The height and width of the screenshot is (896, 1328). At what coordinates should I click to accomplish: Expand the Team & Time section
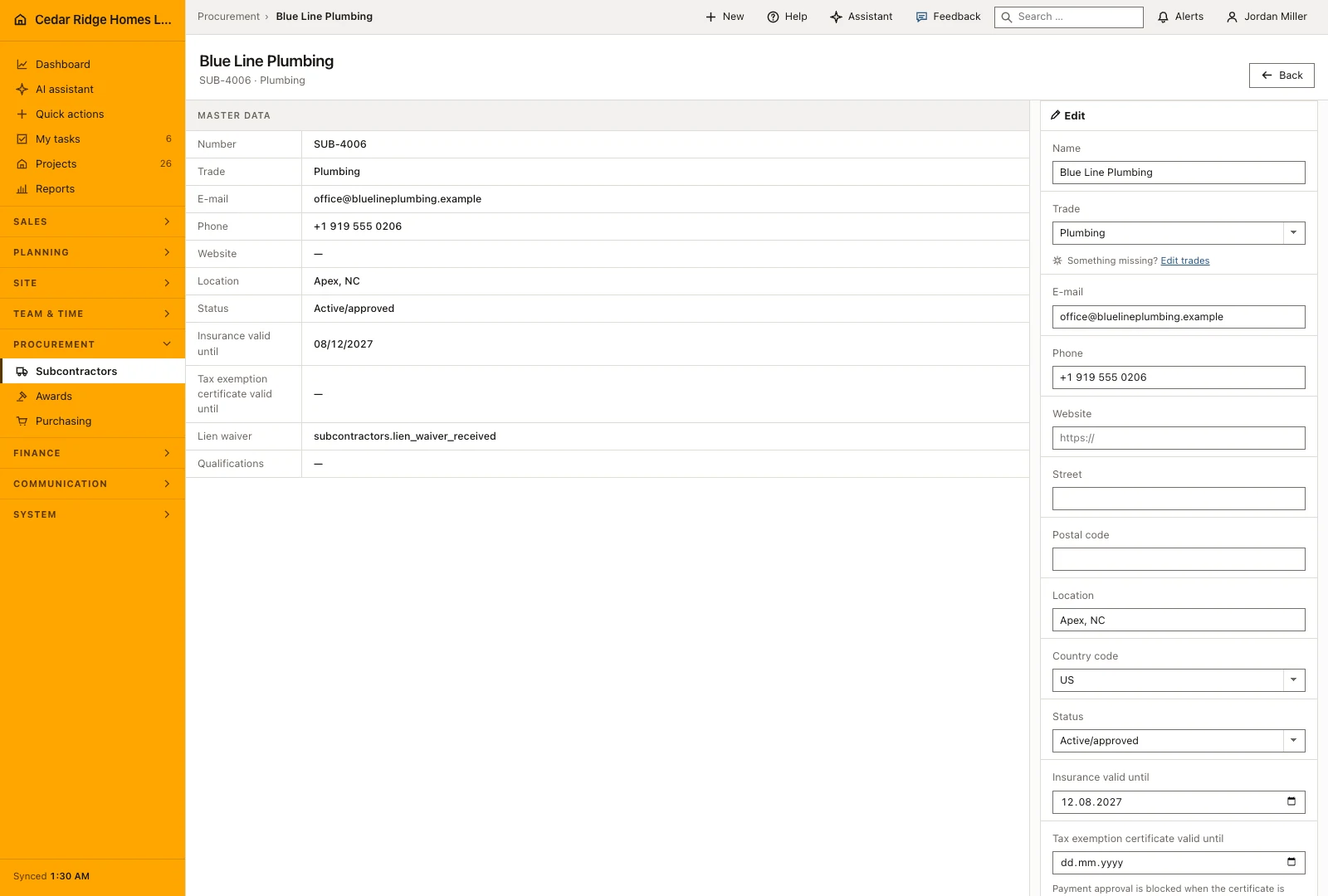[x=92, y=314]
